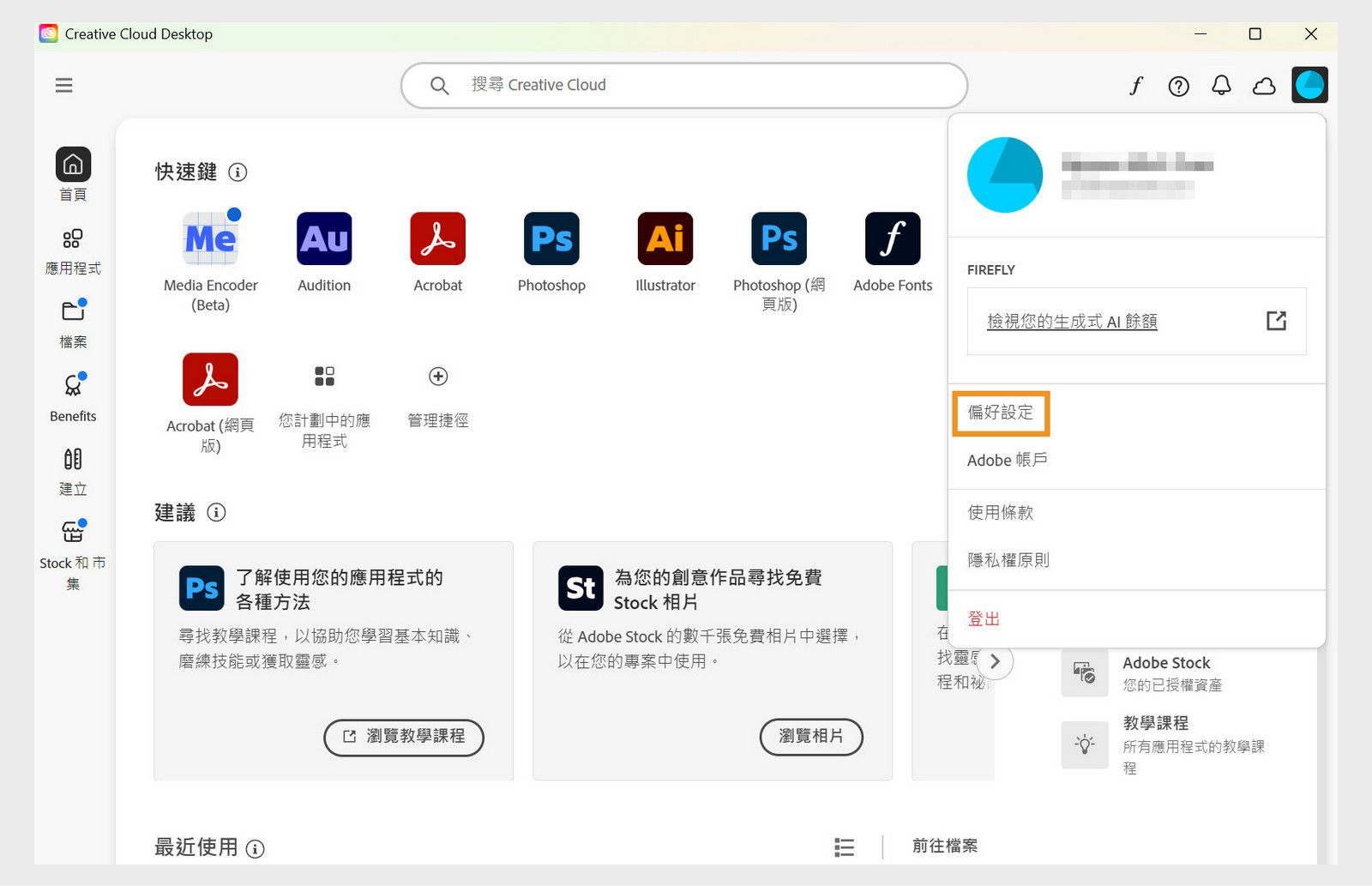The image size is (1372, 886).
Task: Check cloud storage status icon
Action: [1263, 85]
